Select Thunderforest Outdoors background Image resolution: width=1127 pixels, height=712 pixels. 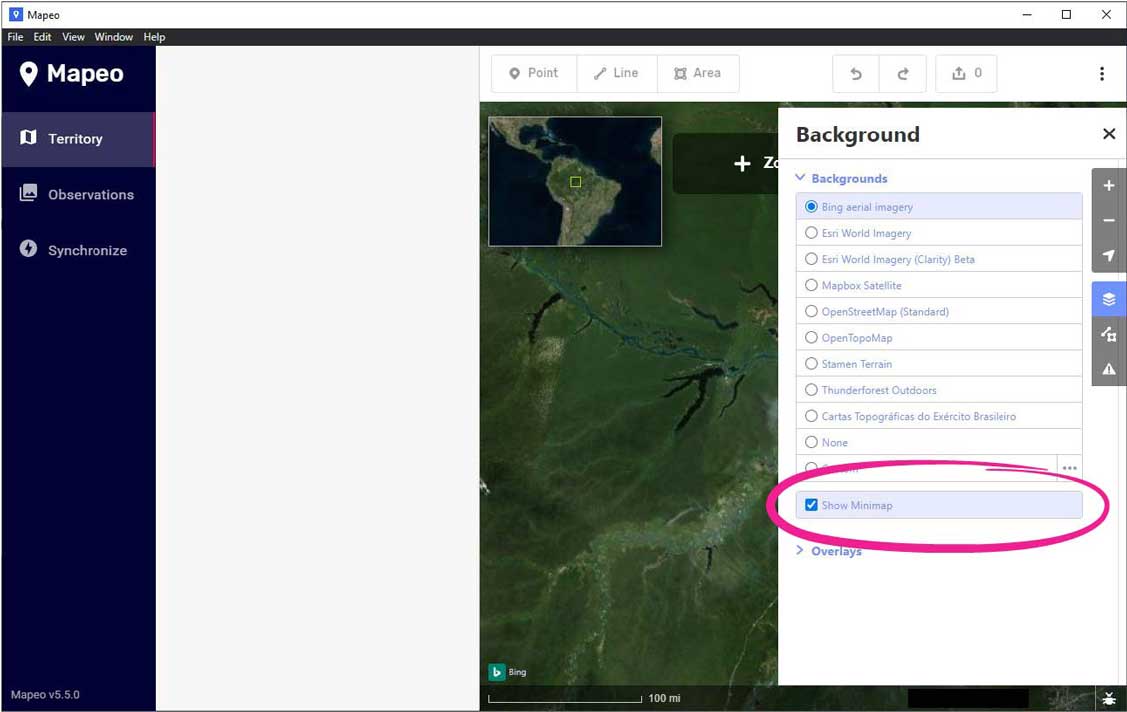pos(939,390)
